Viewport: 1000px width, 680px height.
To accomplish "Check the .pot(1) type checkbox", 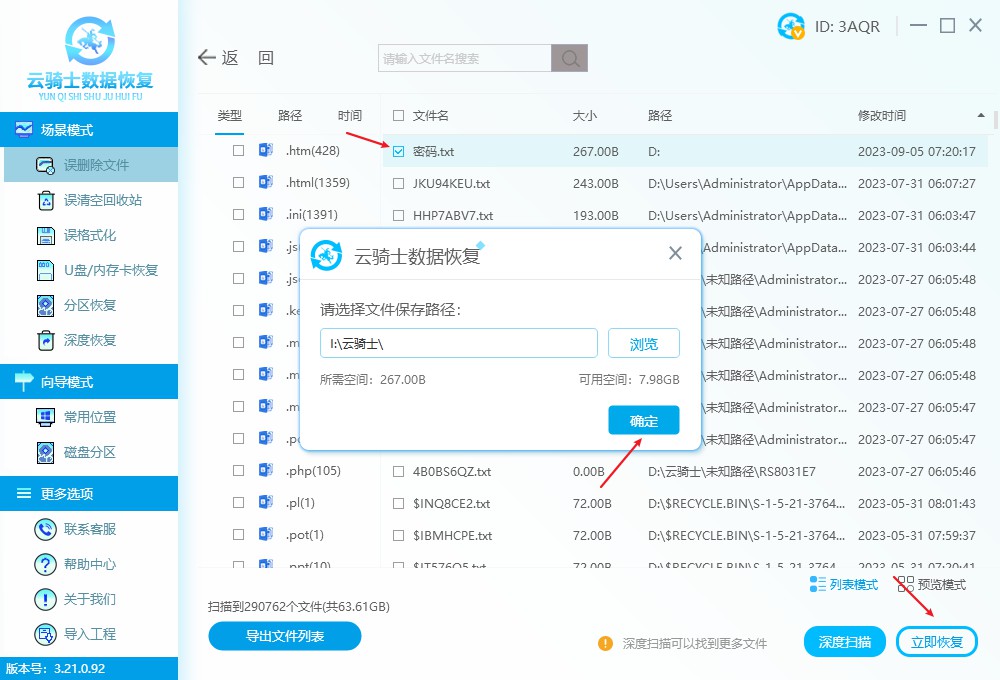I will pyautogui.click(x=239, y=535).
